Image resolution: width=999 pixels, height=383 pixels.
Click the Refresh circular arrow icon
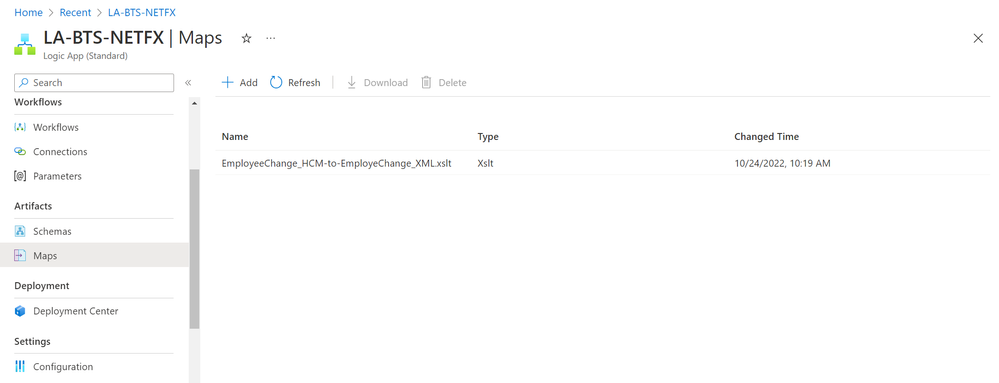(x=276, y=82)
